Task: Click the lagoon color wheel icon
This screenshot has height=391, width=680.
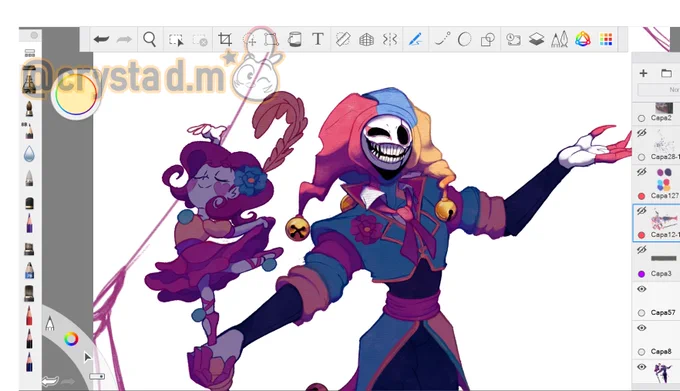Action: pos(72,339)
